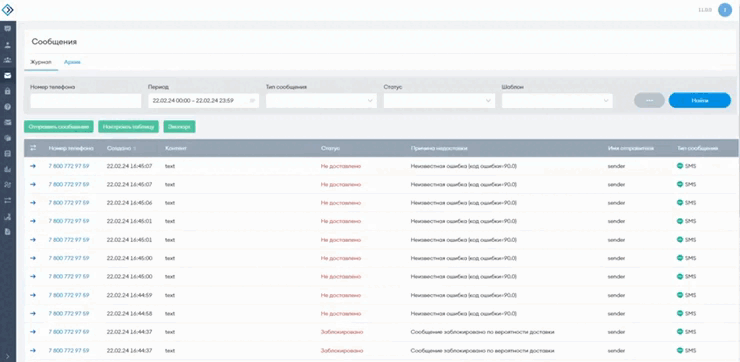Click Настроить таблицу button
Viewport: 740px width, 362px height.
128,126
